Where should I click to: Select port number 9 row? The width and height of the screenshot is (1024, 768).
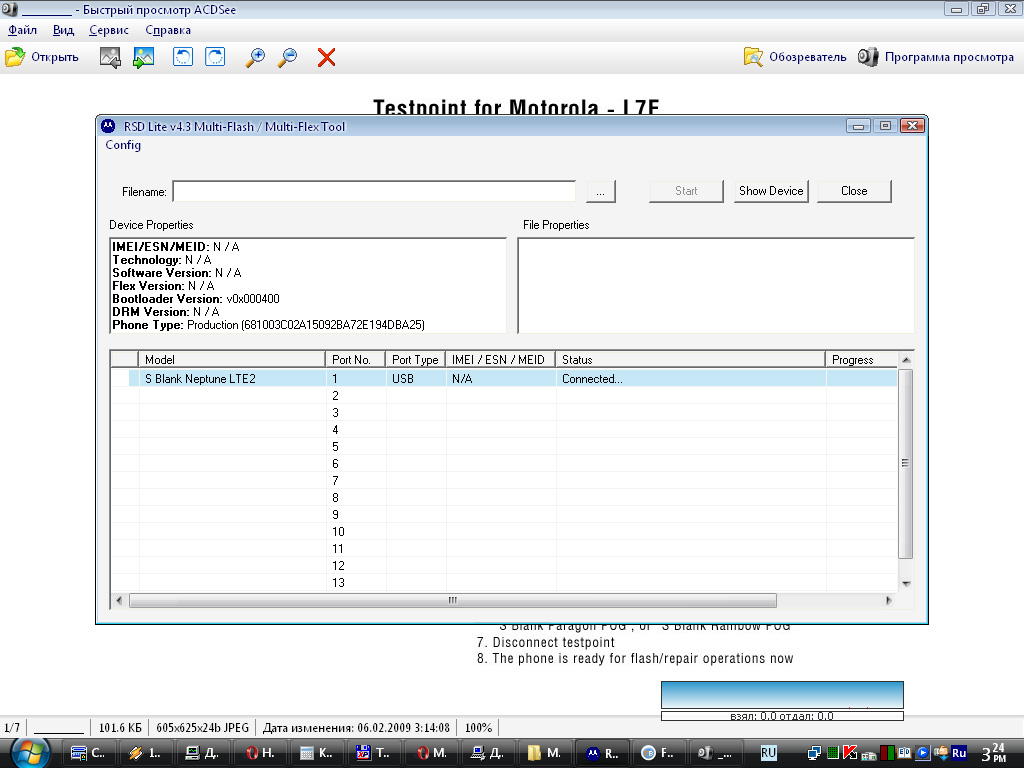[x=504, y=515]
